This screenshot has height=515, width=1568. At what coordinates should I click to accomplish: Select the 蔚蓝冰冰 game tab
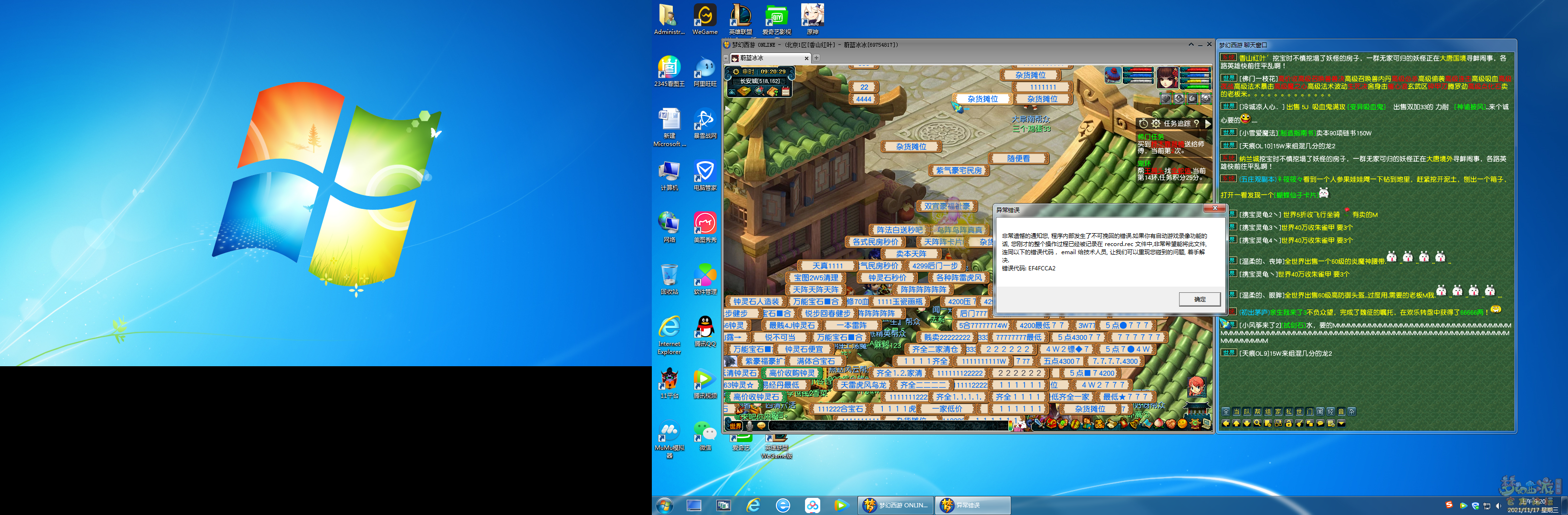tap(771, 58)
